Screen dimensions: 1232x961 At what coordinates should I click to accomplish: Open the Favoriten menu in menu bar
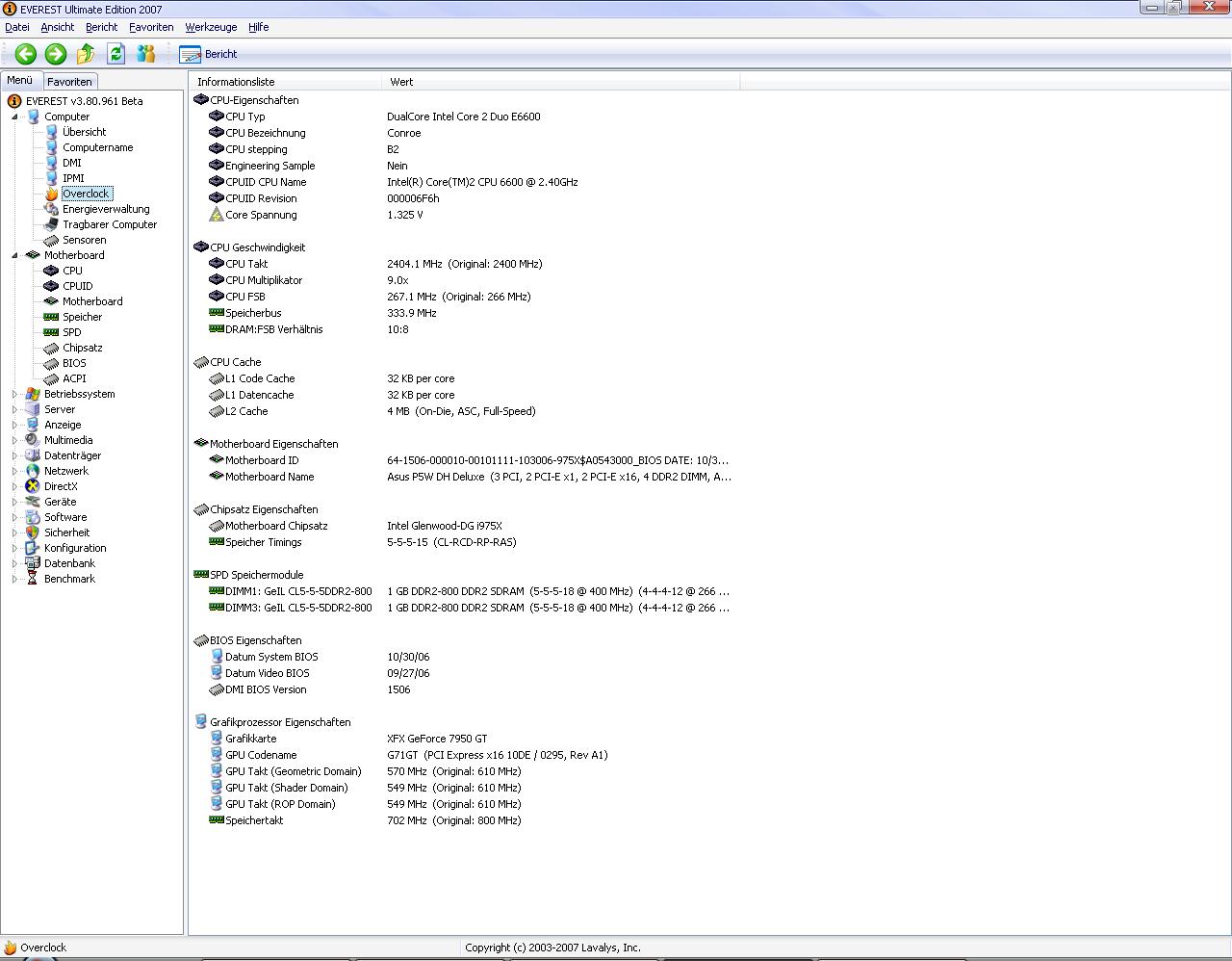pos(151,27)
